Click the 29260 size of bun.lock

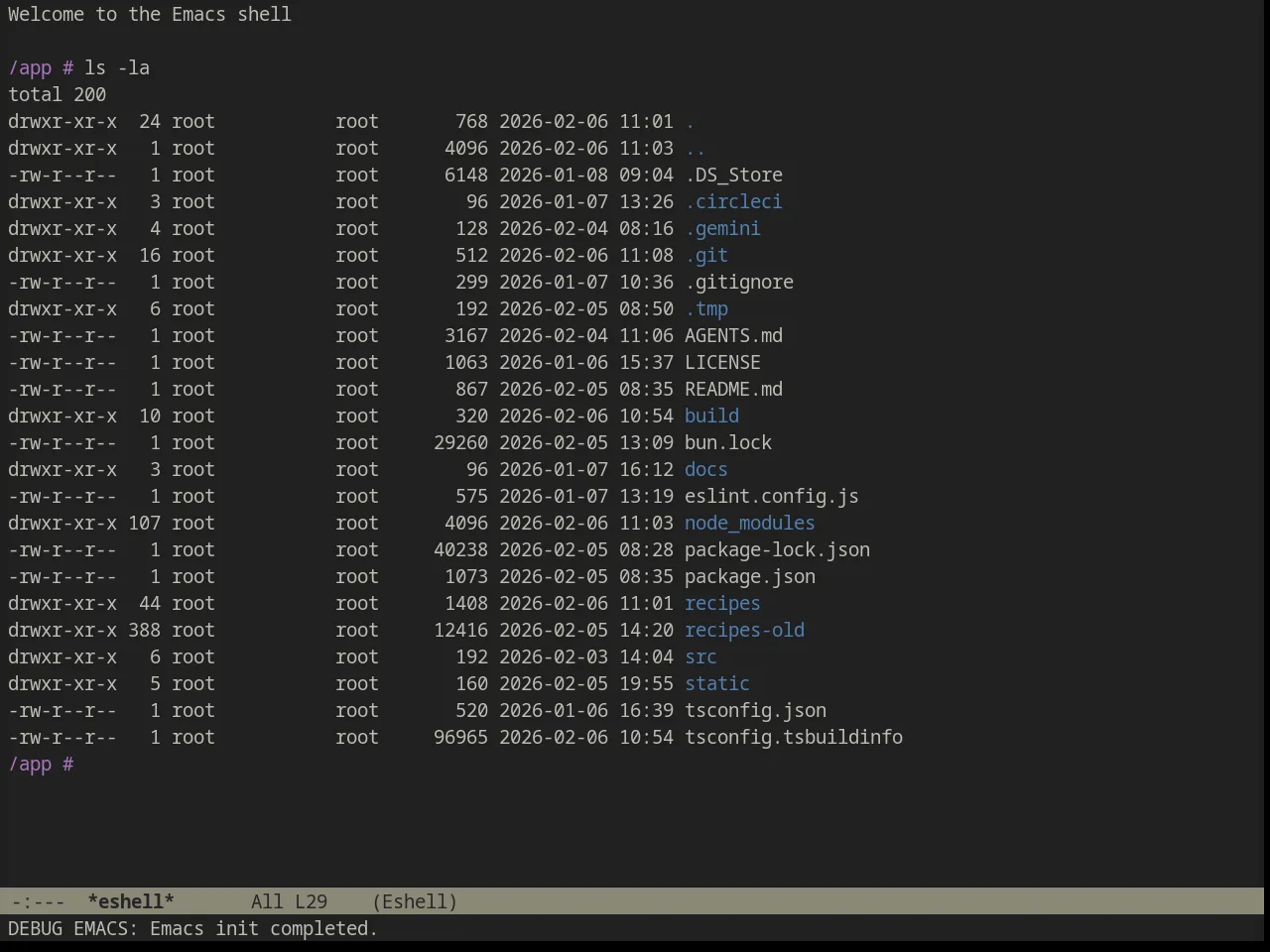click(x=460, y=442)
